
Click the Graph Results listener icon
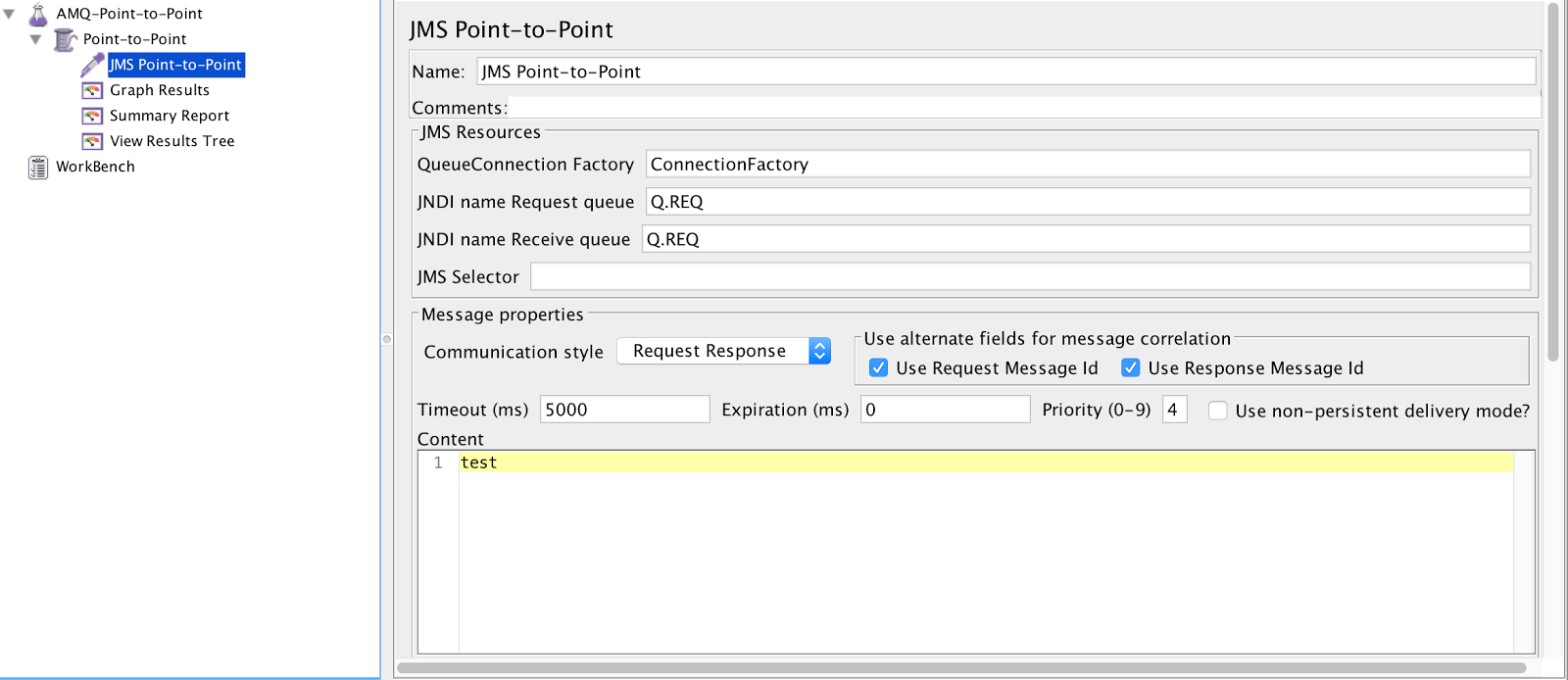click(92, 90)
